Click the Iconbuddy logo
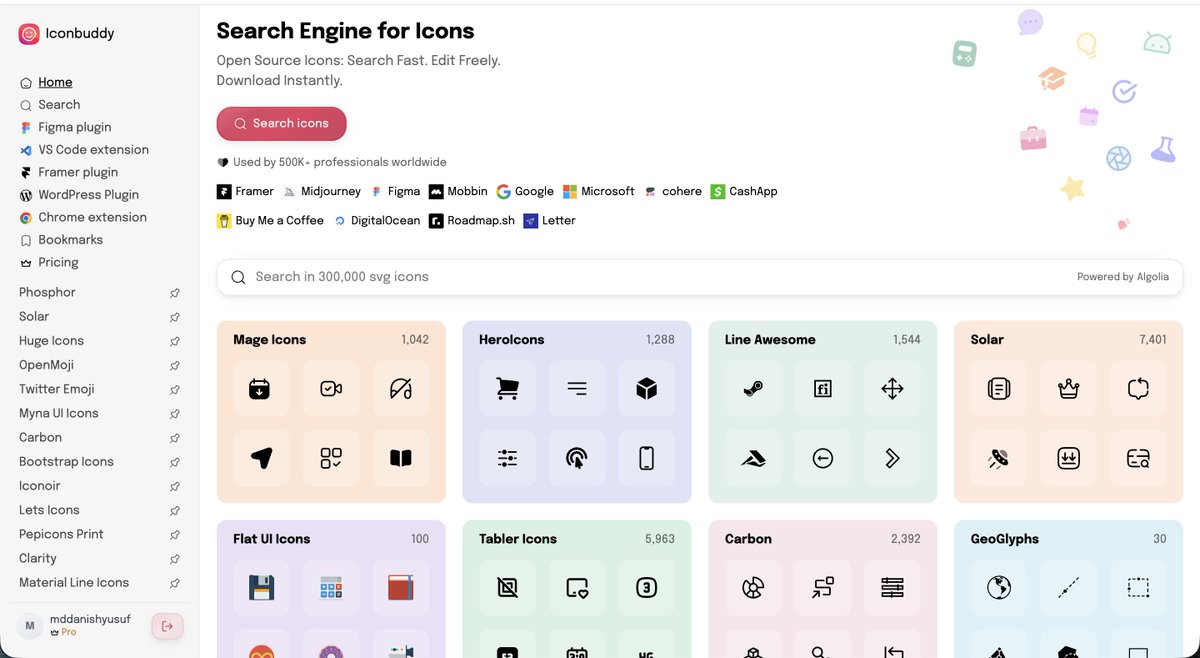Viewport: 1200px width, 658px height. coord(29,34)
